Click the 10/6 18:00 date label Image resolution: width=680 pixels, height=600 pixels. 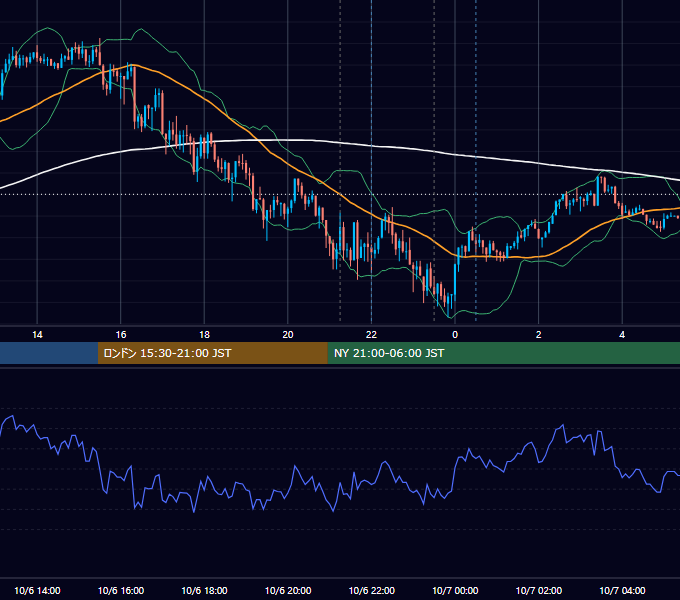204,590
